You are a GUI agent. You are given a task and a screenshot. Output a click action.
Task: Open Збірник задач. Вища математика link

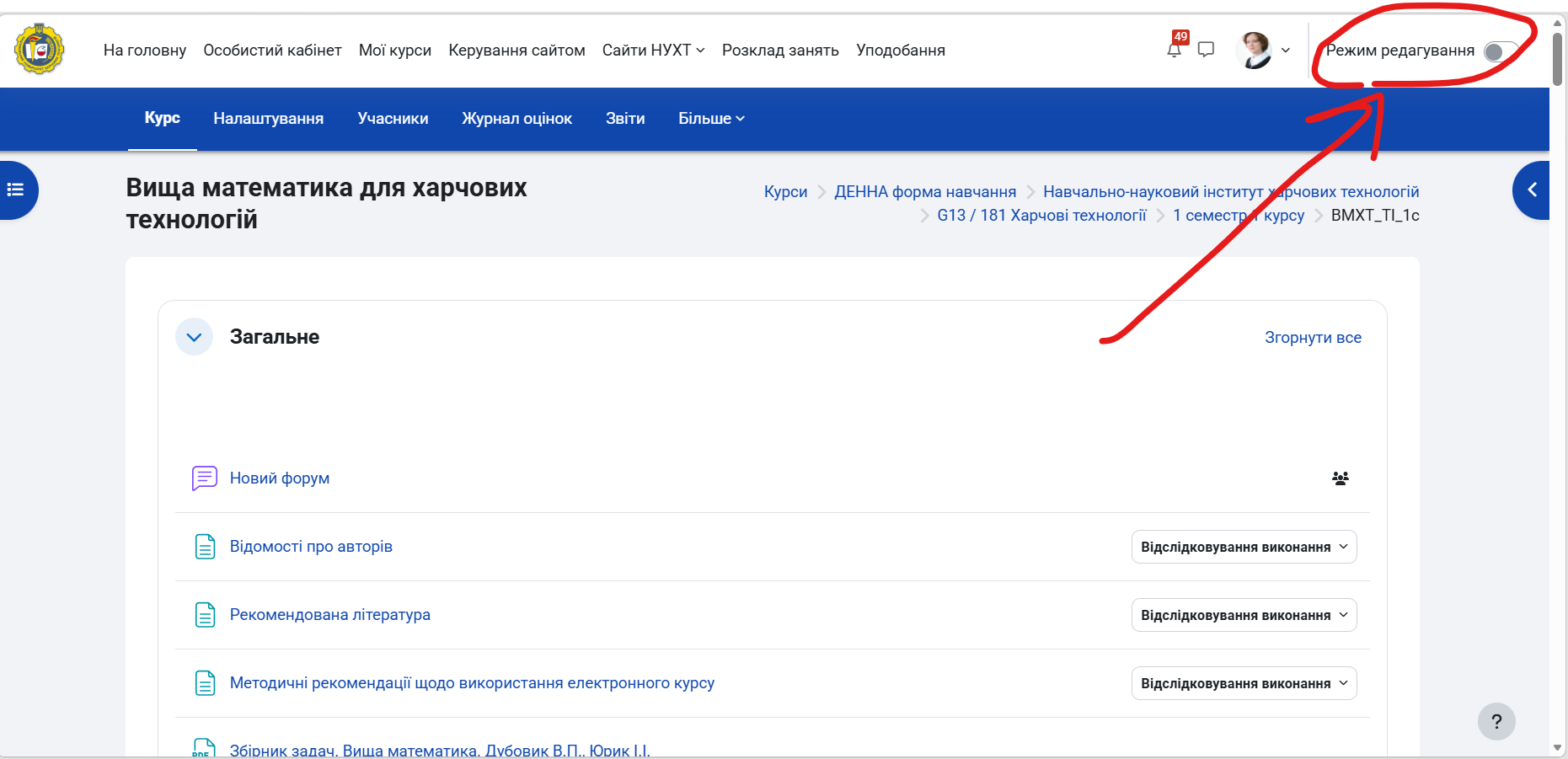pyautogui.click(x=440, y=750)
